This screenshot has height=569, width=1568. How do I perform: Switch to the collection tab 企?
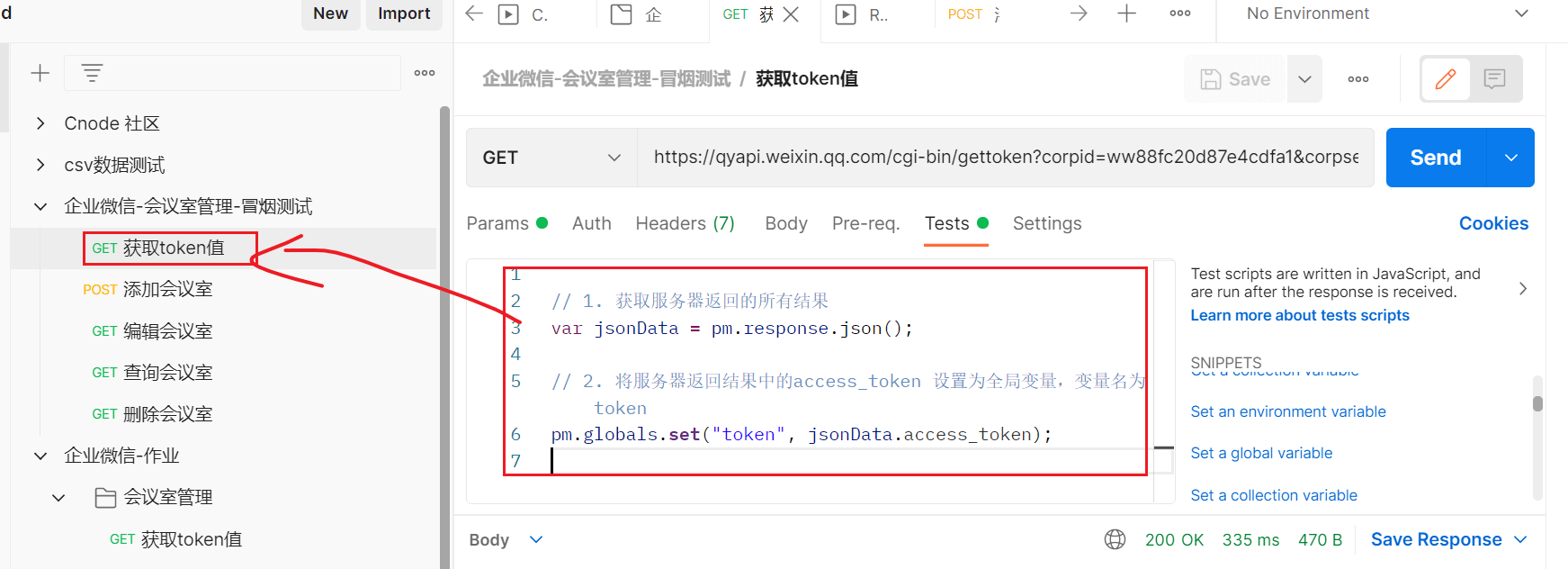pyautogui.click(x=635, y=14)
